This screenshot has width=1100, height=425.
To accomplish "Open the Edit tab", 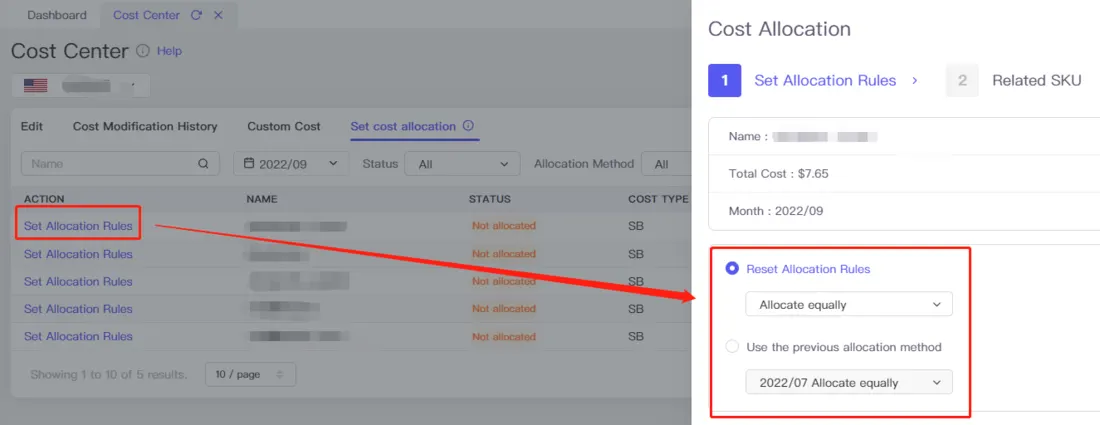I will (32, 126).
